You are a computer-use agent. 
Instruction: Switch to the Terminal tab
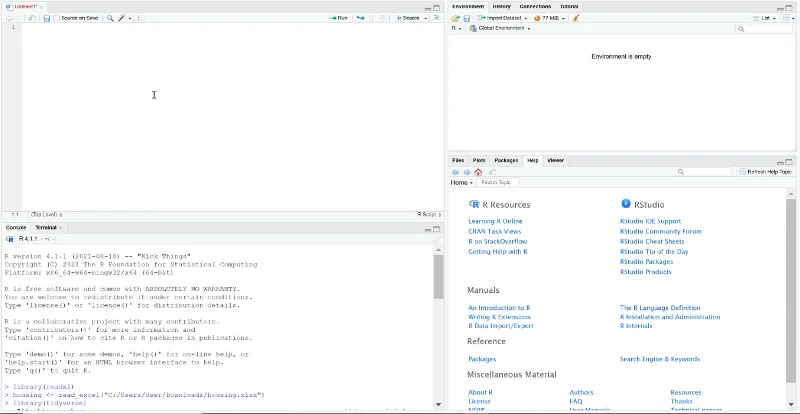point(46,228)
